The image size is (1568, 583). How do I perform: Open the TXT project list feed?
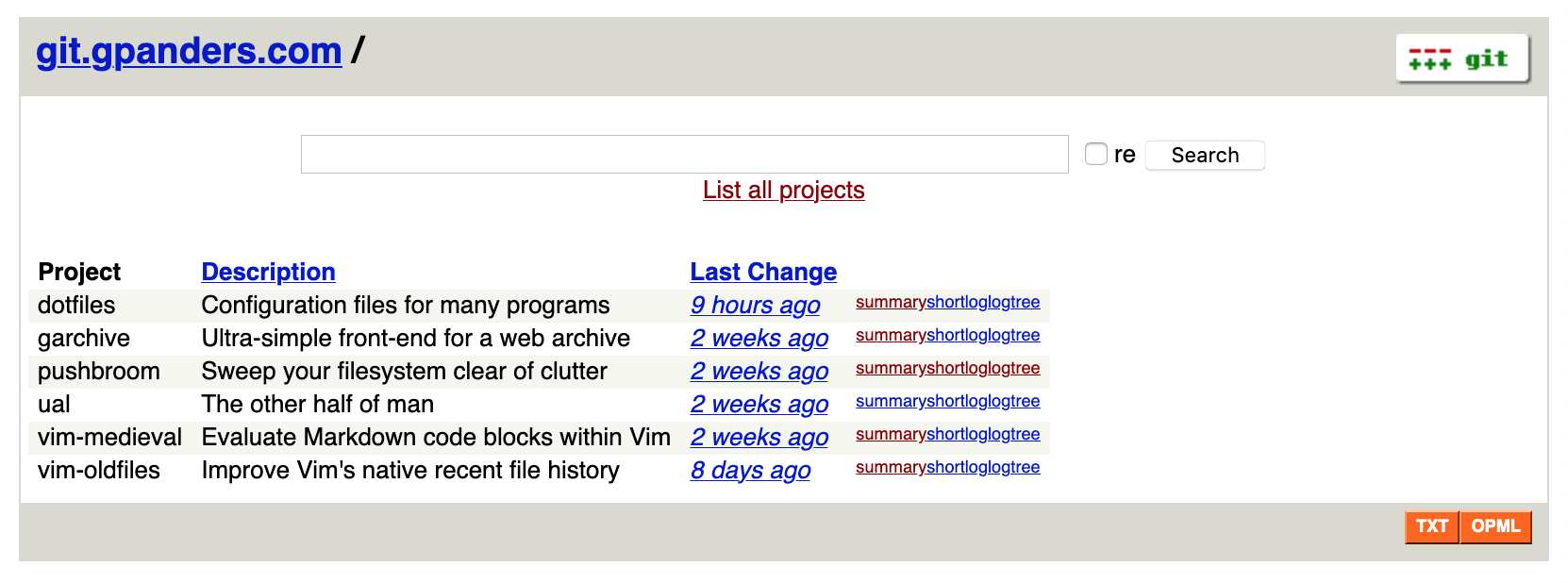(1432, 527)
